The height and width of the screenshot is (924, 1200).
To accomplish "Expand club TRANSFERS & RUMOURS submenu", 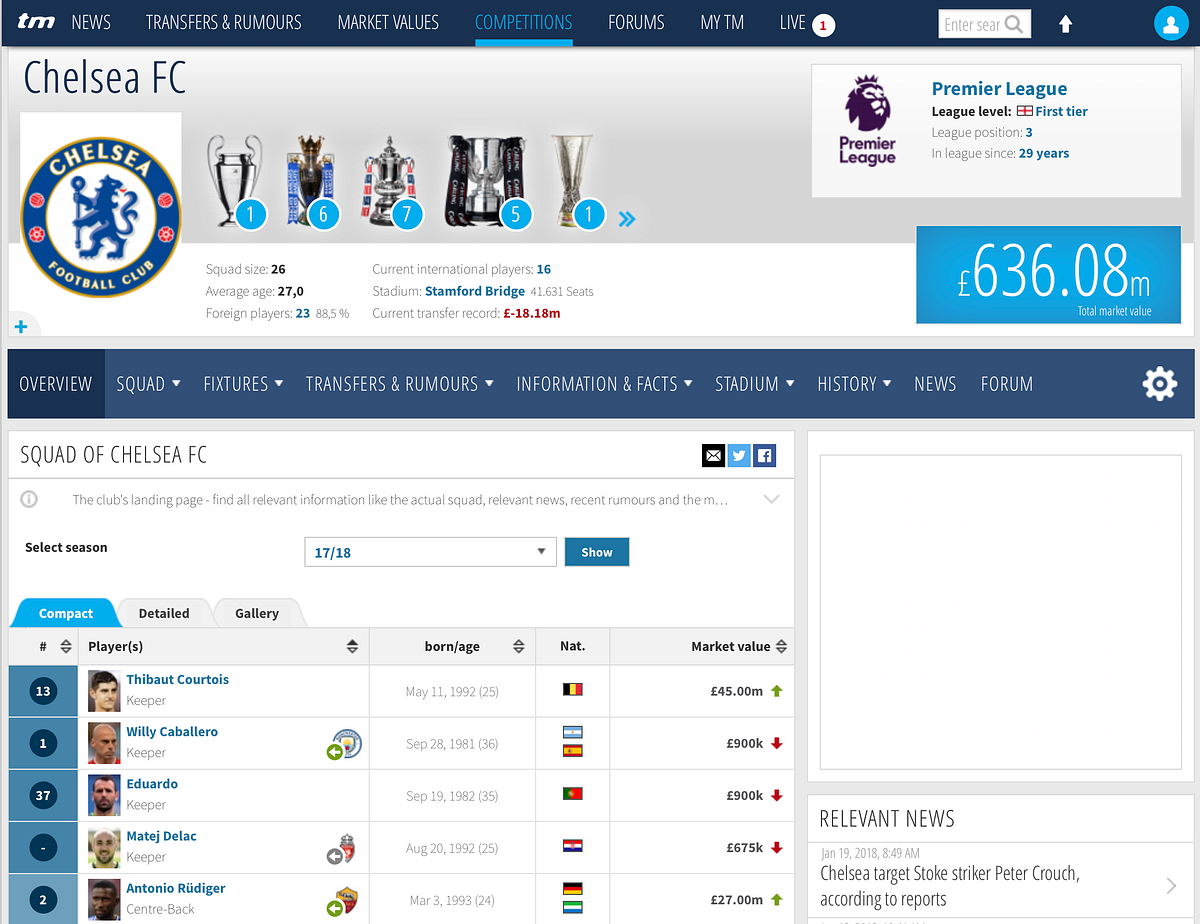I will [399, 384].
